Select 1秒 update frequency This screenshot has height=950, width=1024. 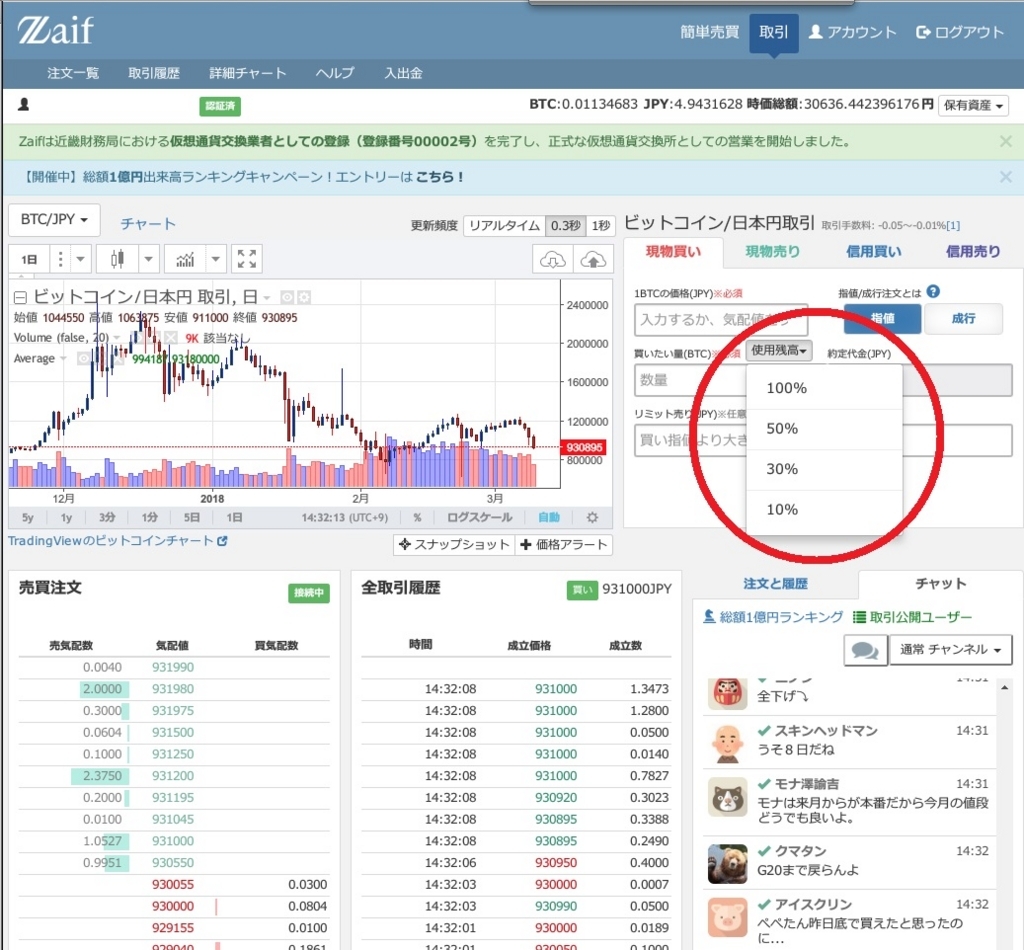click(601, 226)
